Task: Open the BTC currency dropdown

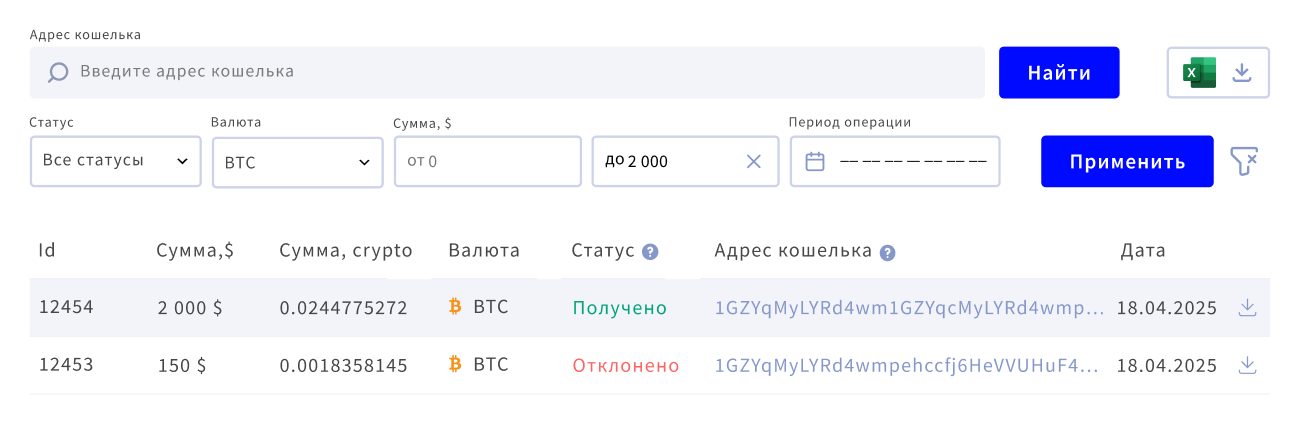Action: 297,161
